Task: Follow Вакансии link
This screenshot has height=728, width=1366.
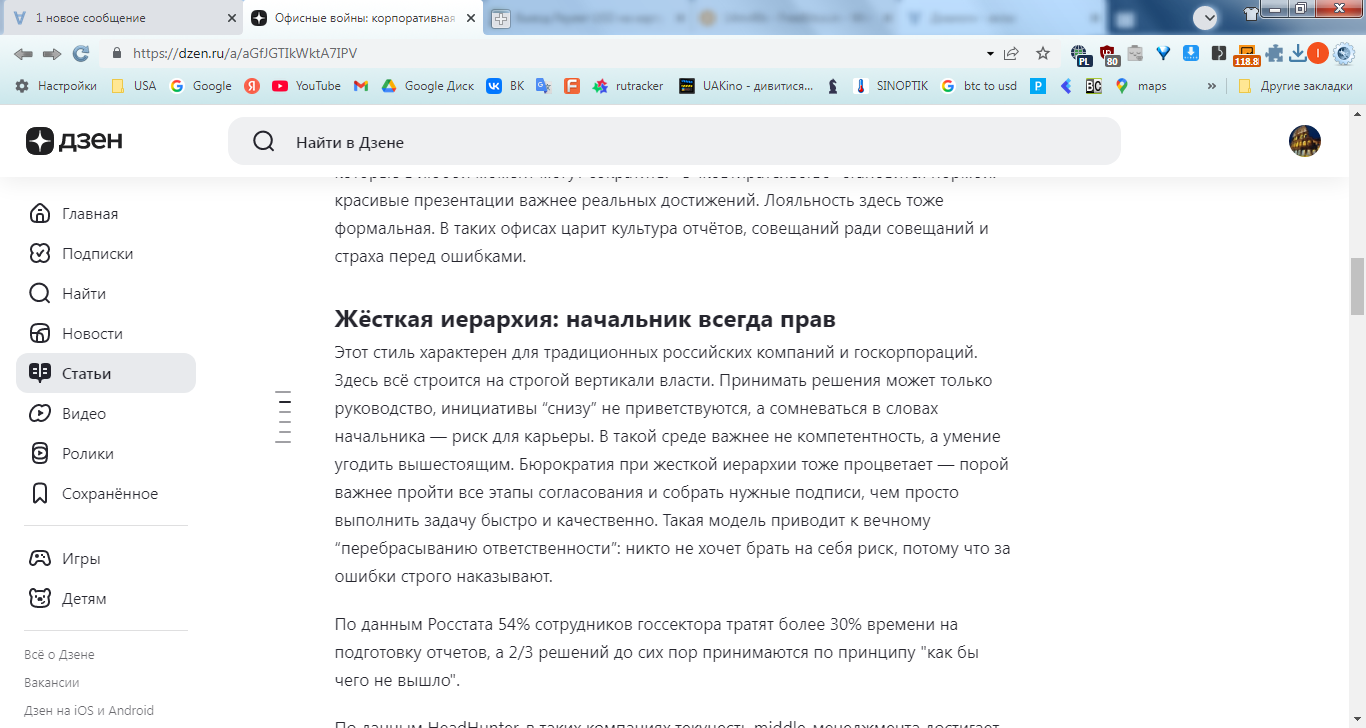Action: pos(52,683)
